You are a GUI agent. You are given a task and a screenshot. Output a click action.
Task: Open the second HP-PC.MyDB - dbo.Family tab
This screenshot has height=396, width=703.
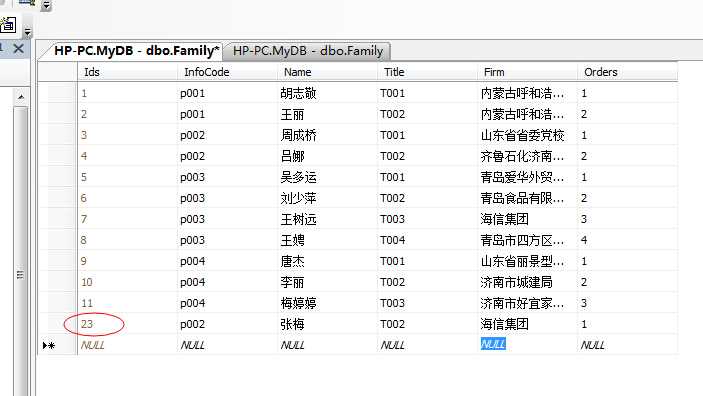[x=308, y=51]
